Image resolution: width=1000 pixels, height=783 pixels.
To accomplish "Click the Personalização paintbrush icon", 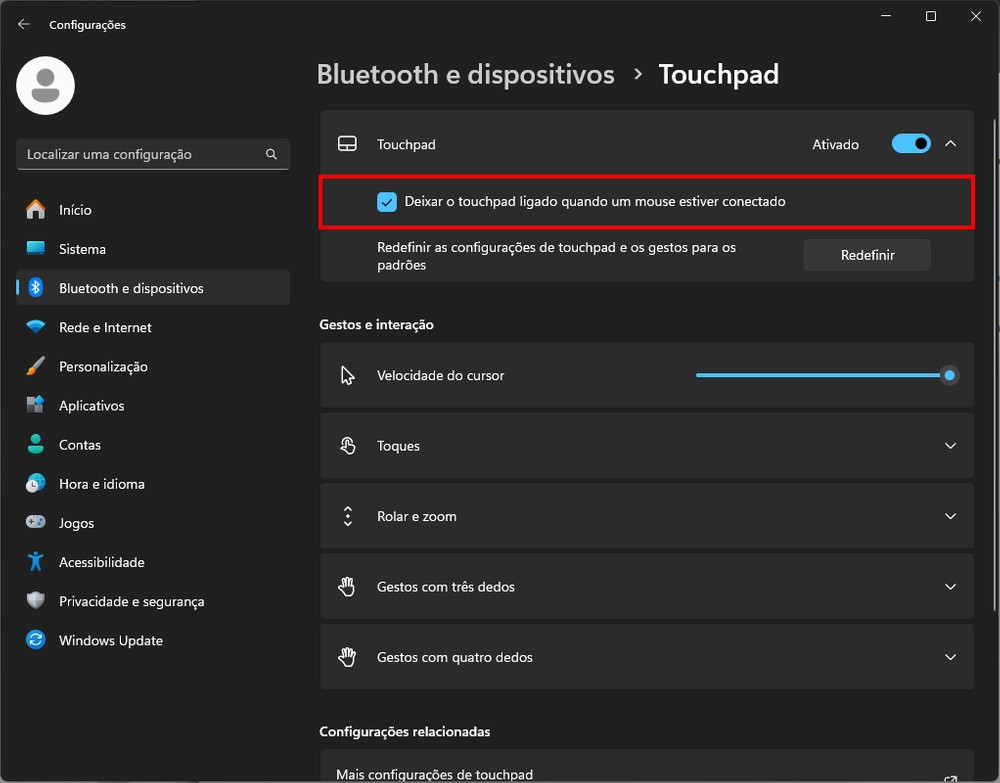I will pos(36,367).
